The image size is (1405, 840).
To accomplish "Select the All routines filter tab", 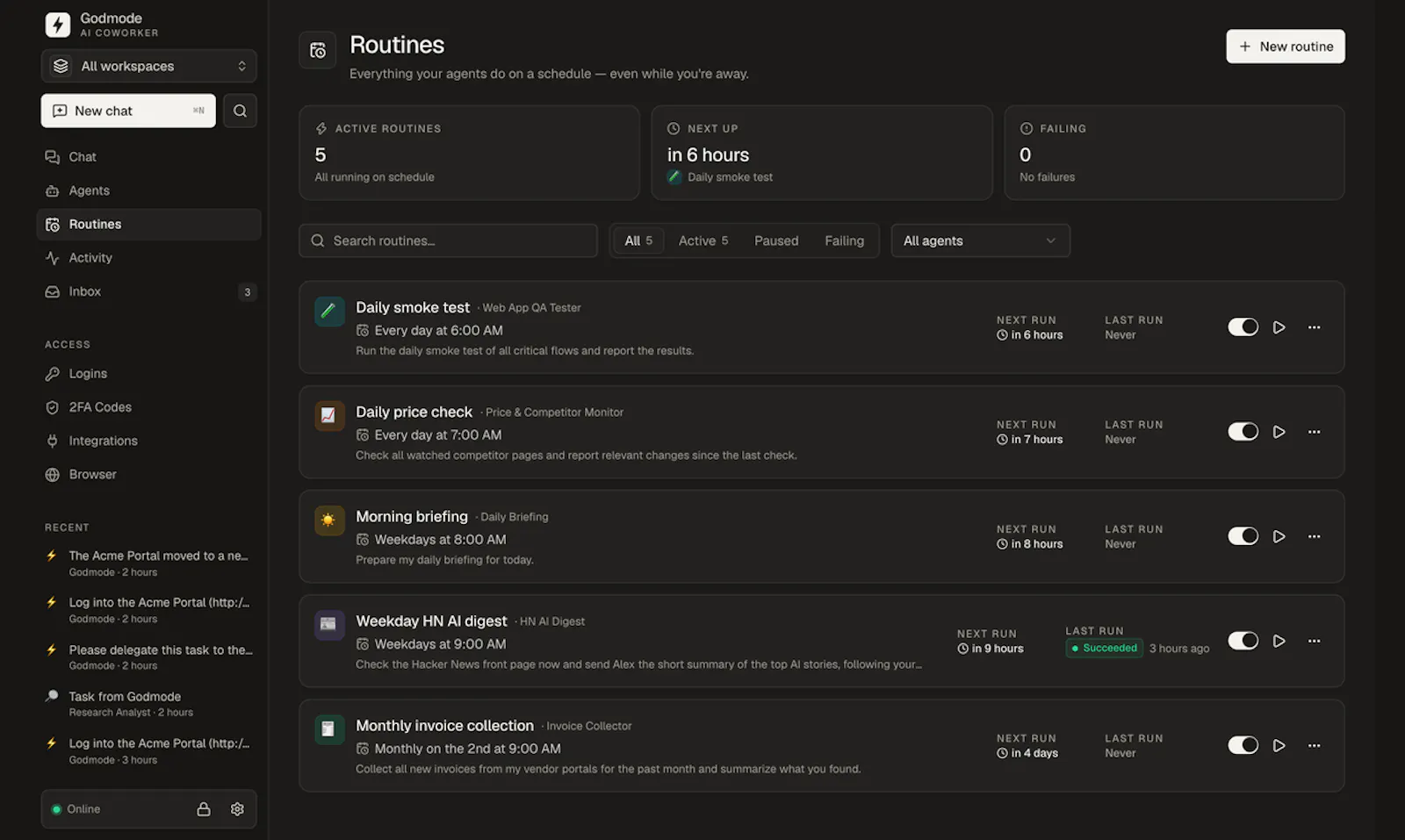I will [x=638, y=241].
